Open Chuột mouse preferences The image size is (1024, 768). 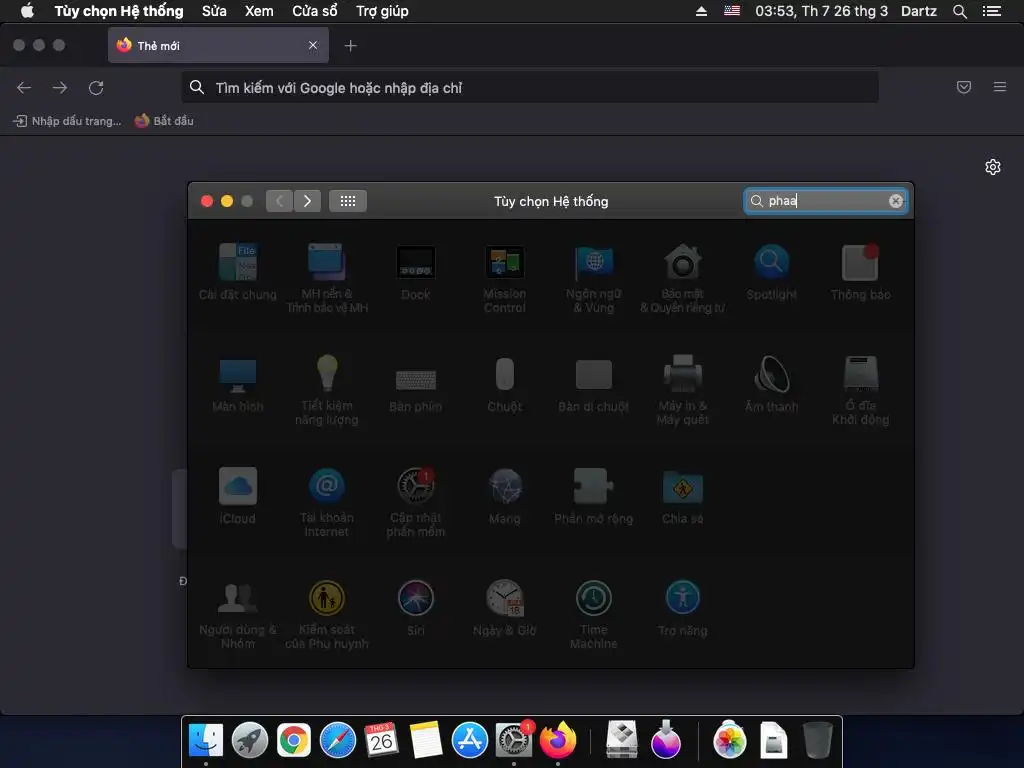click(504, 384)
